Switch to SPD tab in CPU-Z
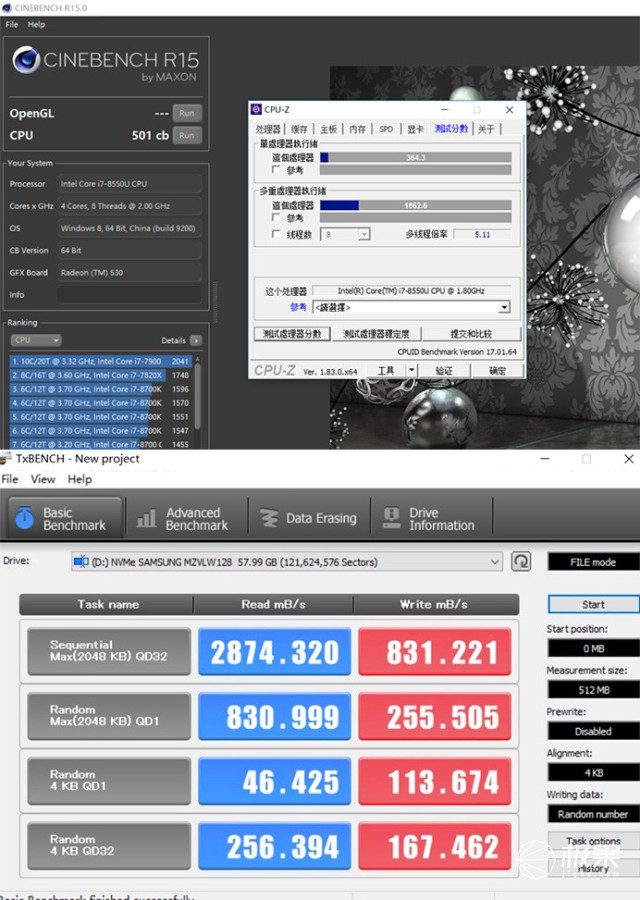 coord(386,129)
